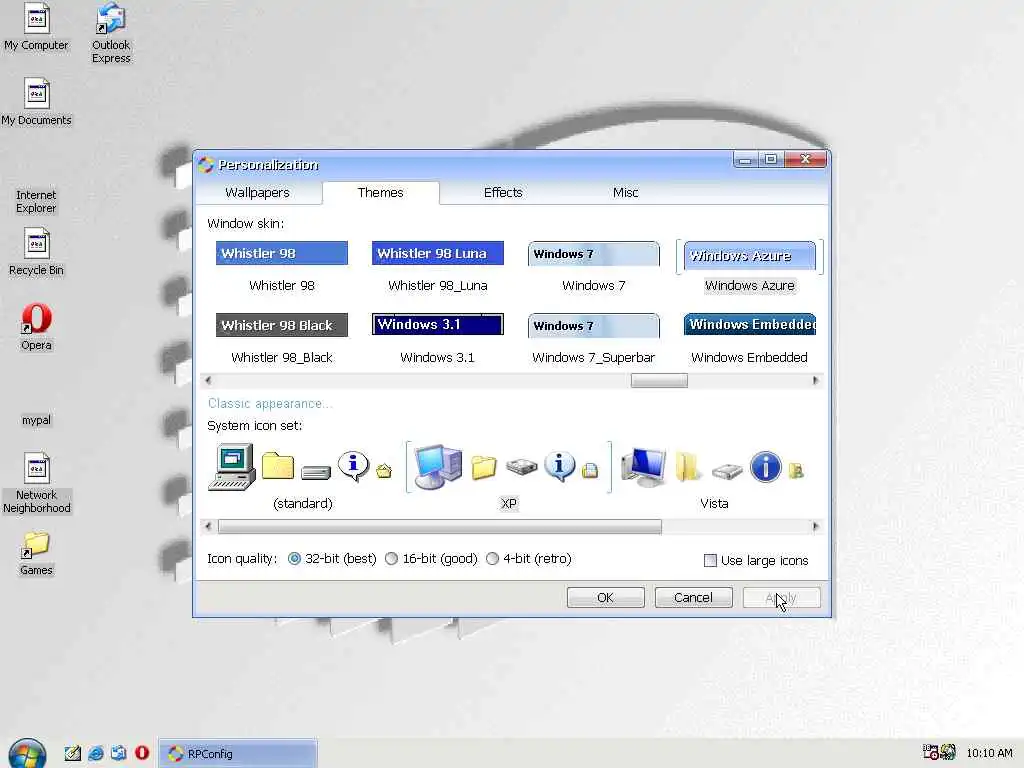Open My Documents desktop icon

tap(36, 101)
